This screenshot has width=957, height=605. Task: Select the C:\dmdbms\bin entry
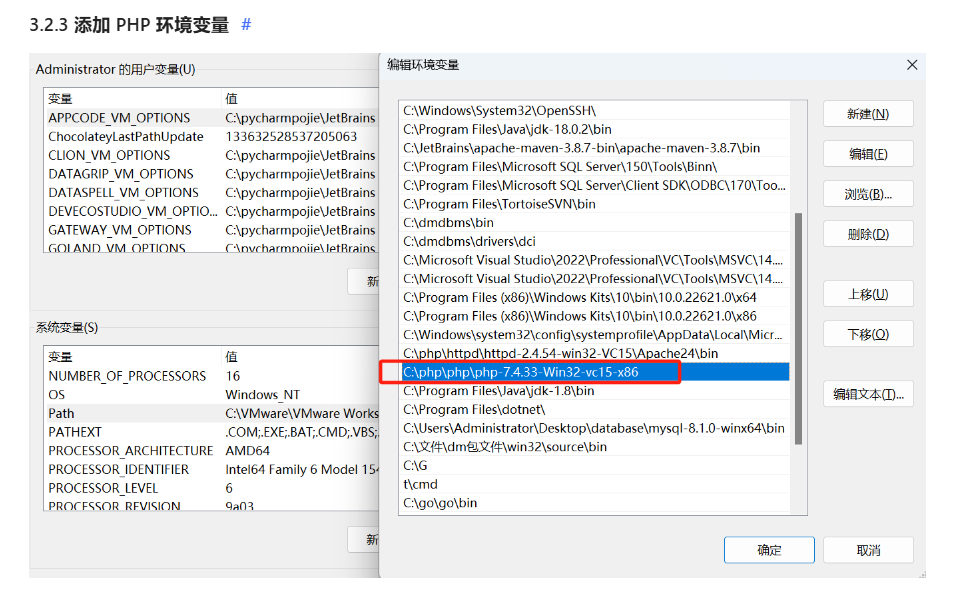point(595,223)
